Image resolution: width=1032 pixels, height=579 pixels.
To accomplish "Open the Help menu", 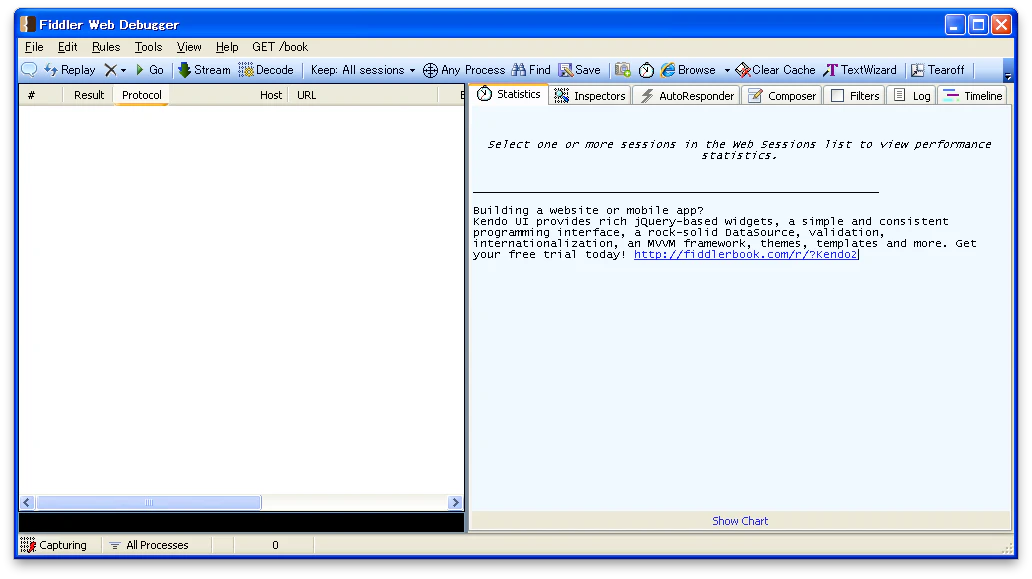I will (227, 47).
